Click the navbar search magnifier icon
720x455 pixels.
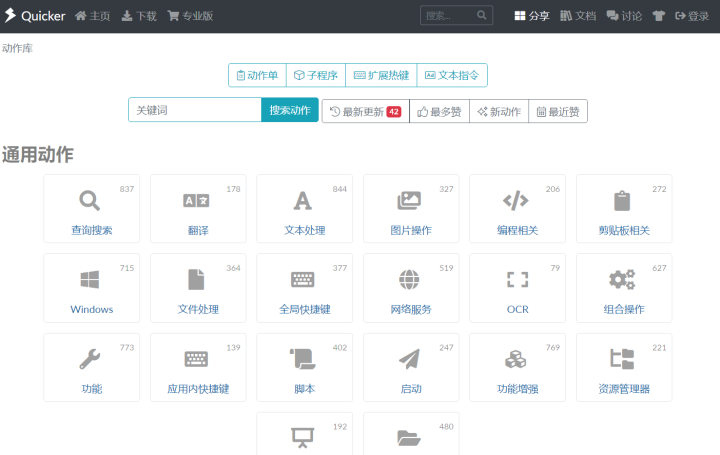coord(481,15)
